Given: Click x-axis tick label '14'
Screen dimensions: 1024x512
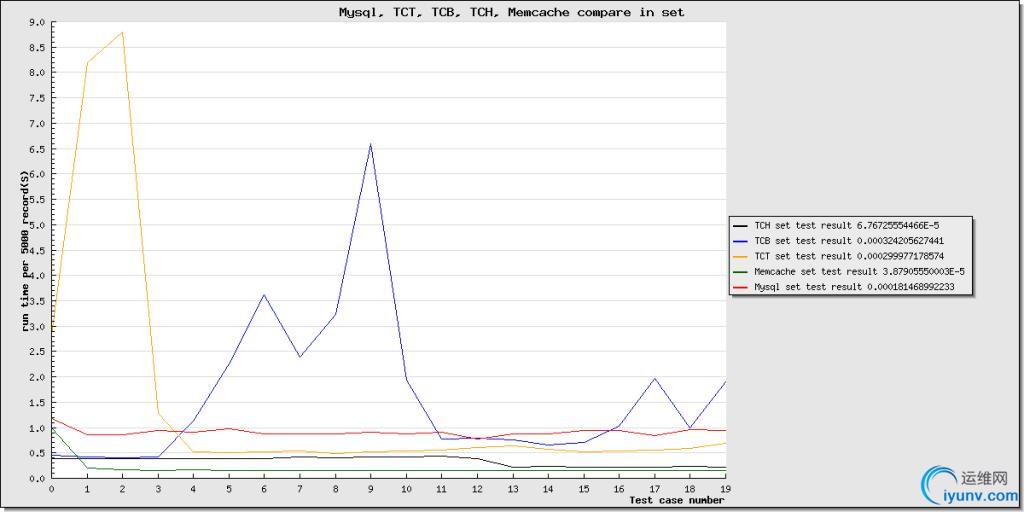Looking at the screenshot, I should (x=548, y=488).
